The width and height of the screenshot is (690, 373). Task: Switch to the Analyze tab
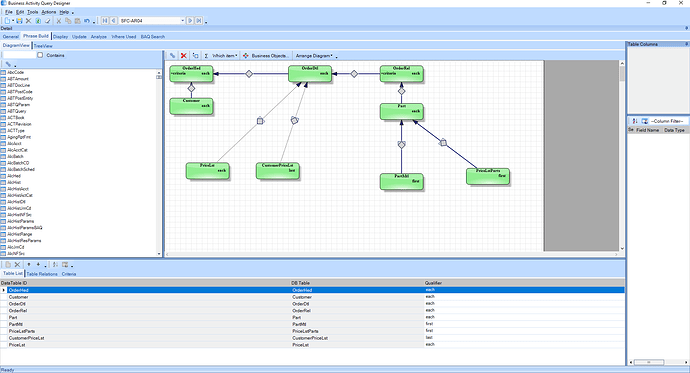[99, 37]
